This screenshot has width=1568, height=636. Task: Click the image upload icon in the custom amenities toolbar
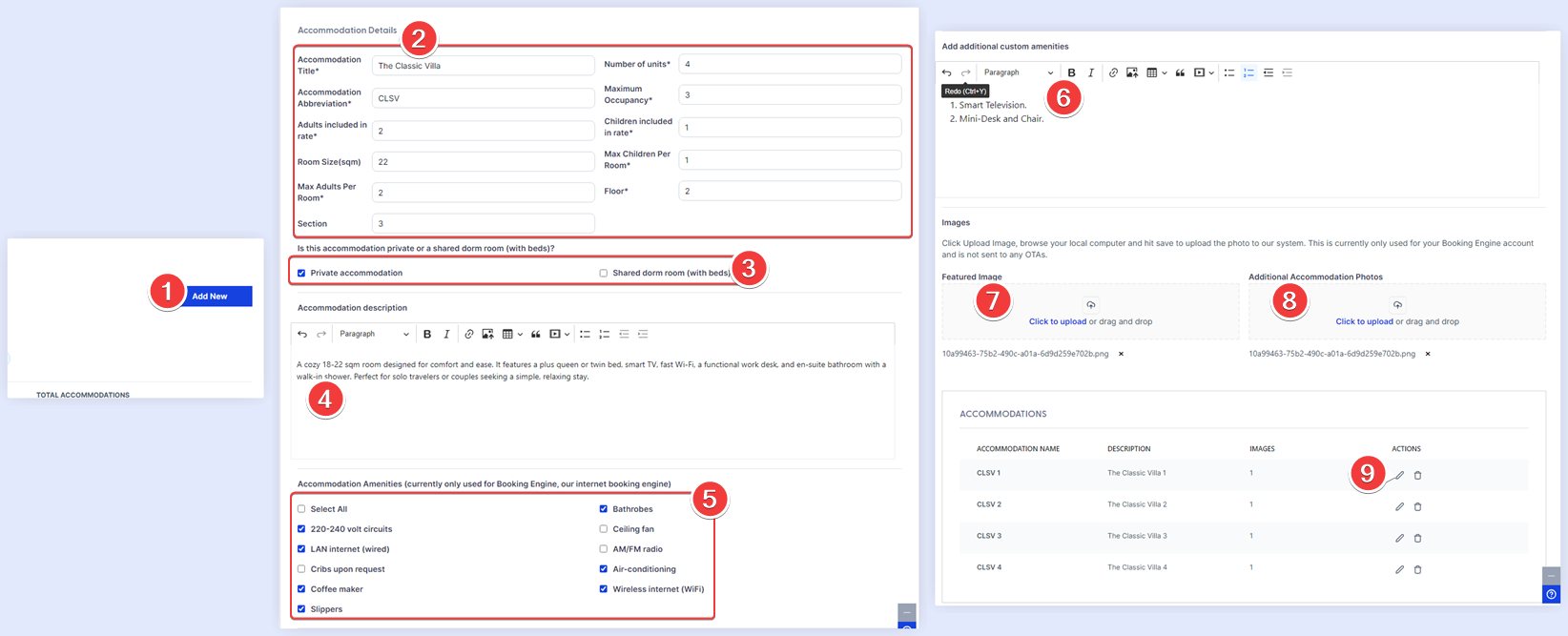pos(1132,73)
